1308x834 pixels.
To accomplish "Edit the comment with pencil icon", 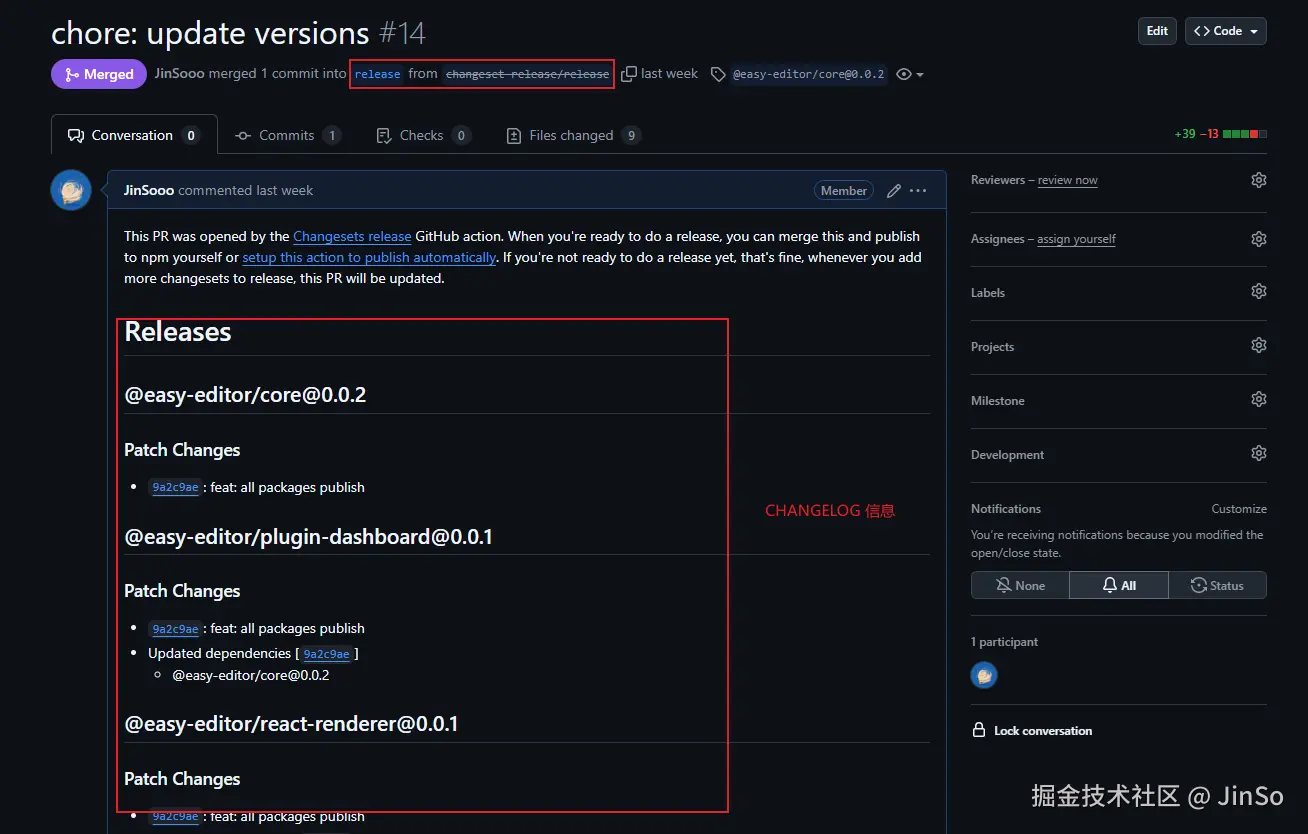I will coord(894,190).
